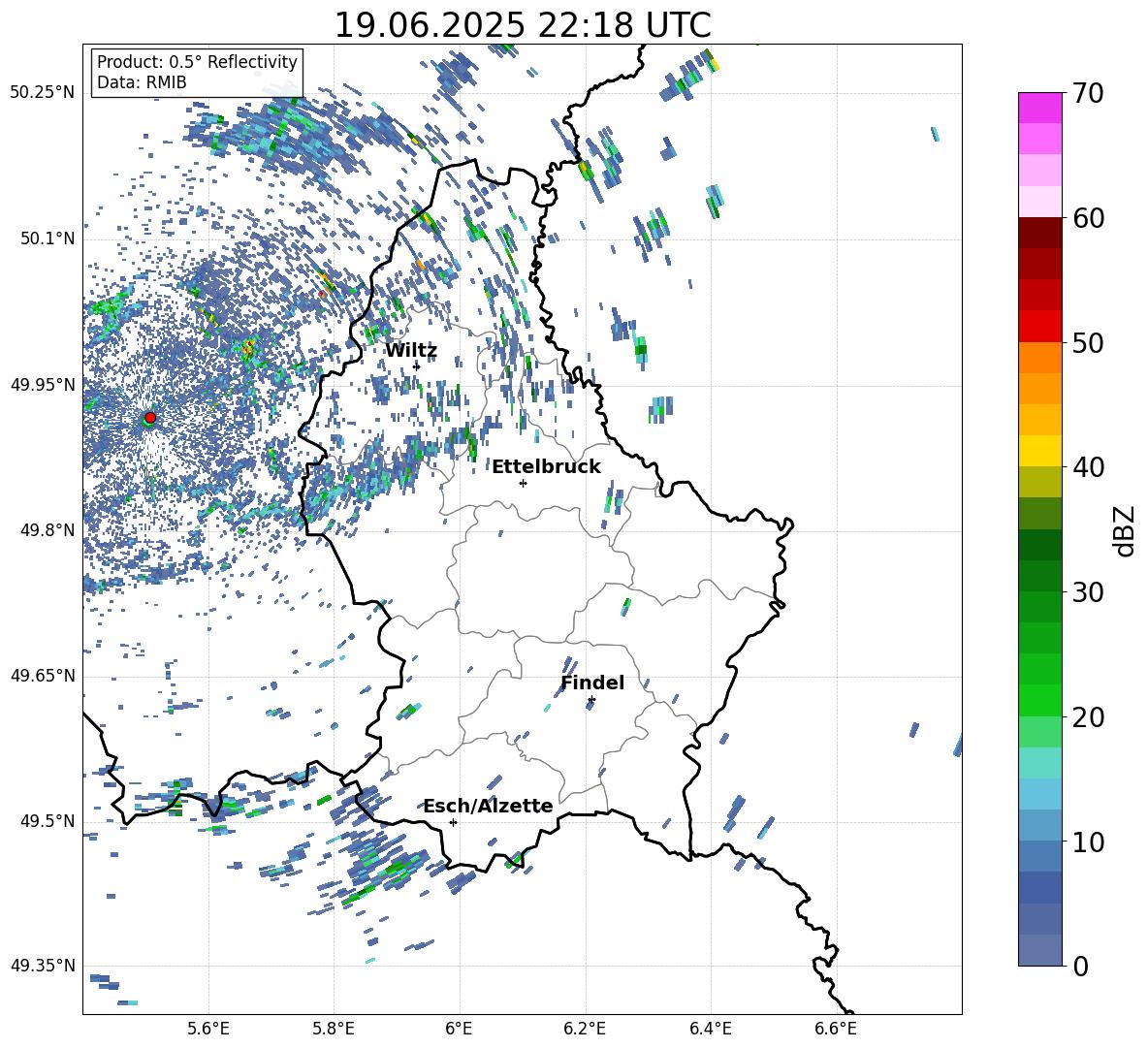Click the dBZ colorbar axis label

pos(1124,530)
